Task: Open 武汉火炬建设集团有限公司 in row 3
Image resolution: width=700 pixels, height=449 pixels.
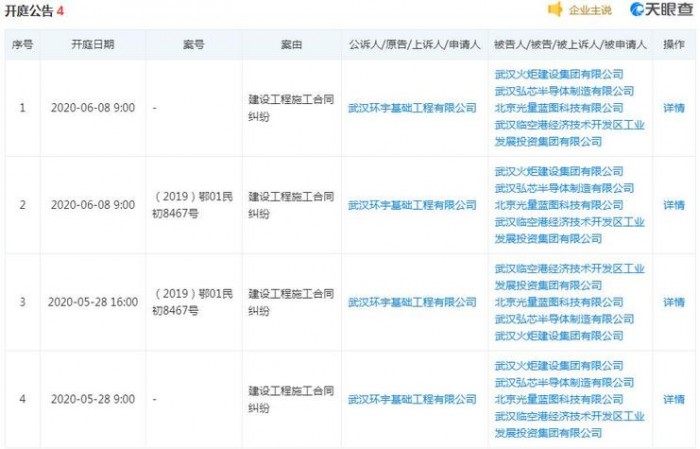Action: click(559, 336)
